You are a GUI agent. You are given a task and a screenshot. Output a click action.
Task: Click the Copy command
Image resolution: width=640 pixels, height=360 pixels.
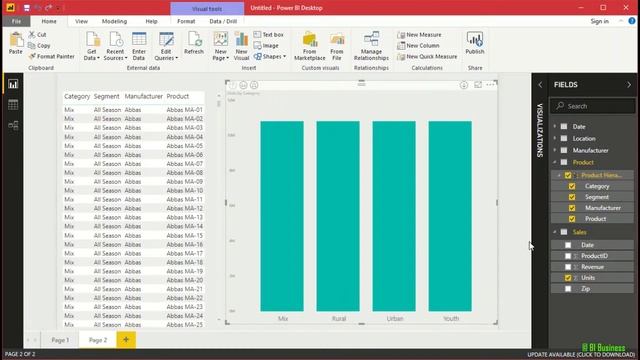(39, 46)
